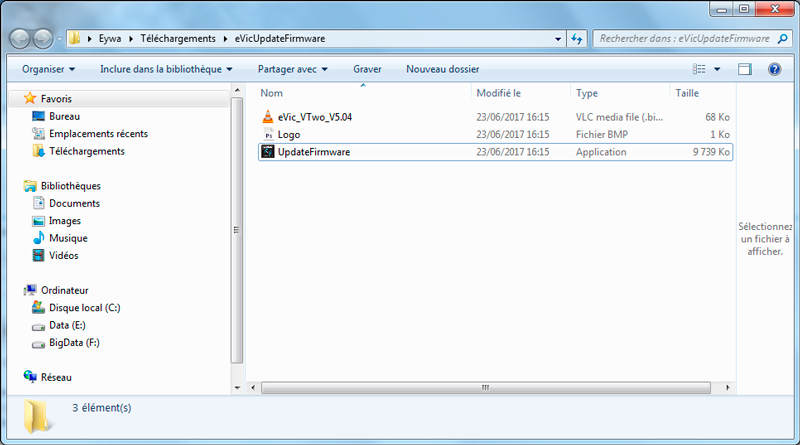Open the Images library
This screenshot has width=800, height=445.
(65, 220)
